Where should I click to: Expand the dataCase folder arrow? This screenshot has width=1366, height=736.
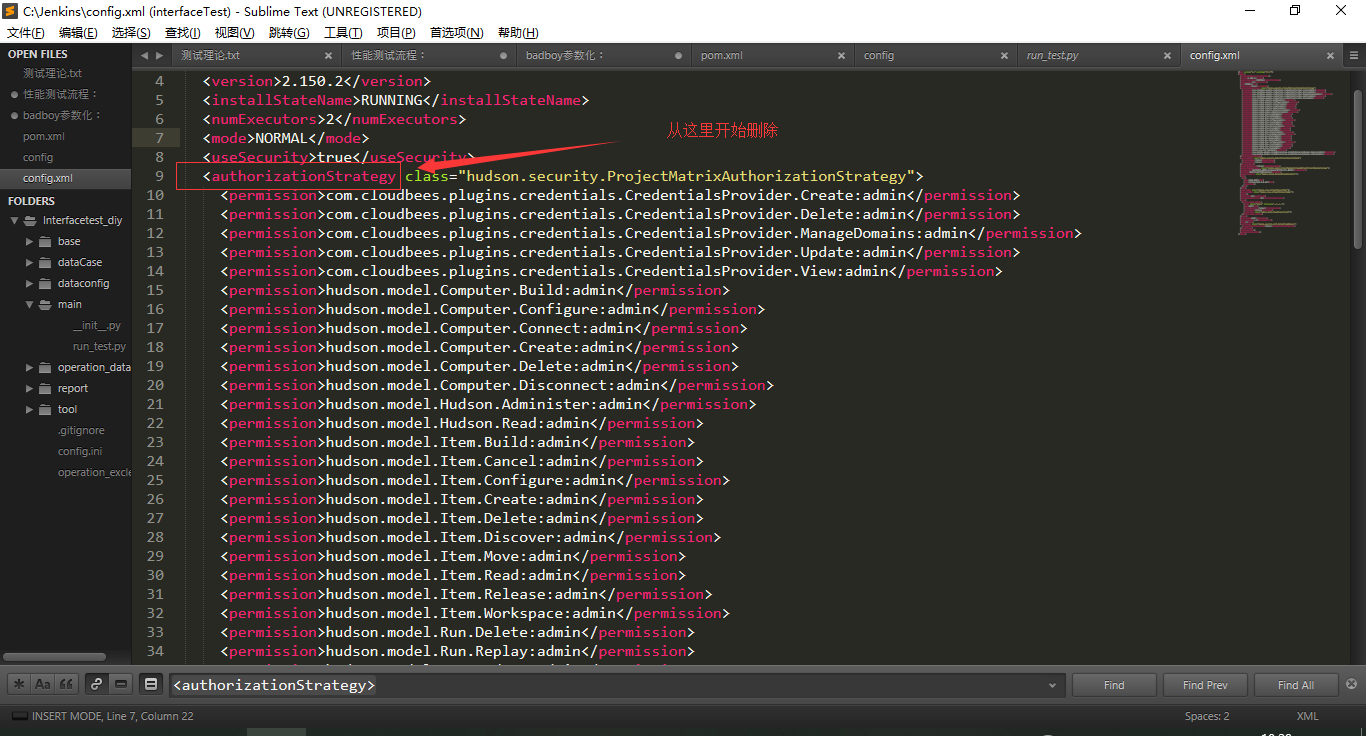point(29,262)
